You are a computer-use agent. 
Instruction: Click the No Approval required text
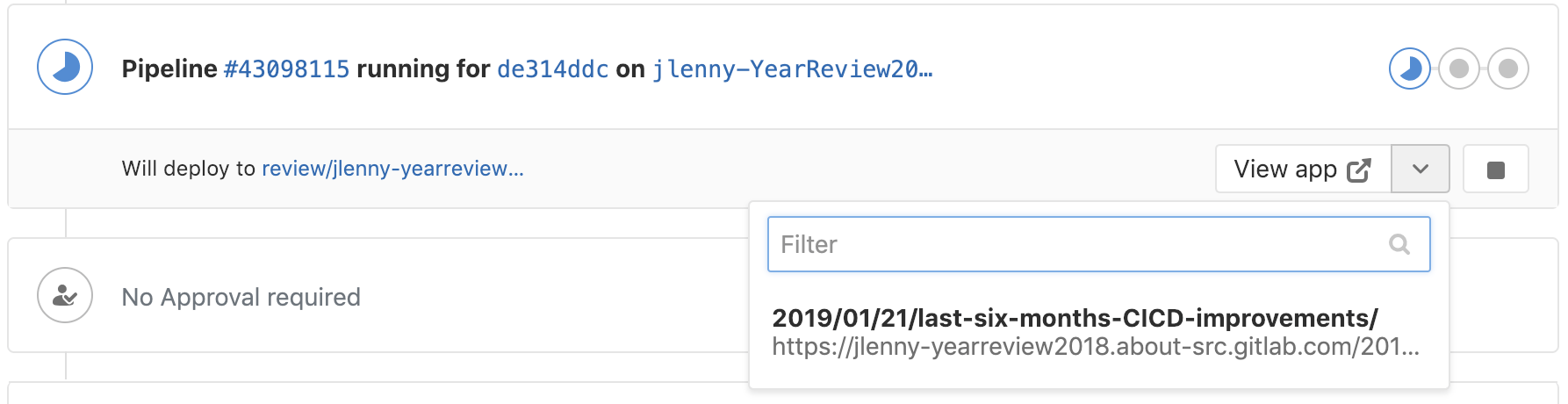point(241,297)
